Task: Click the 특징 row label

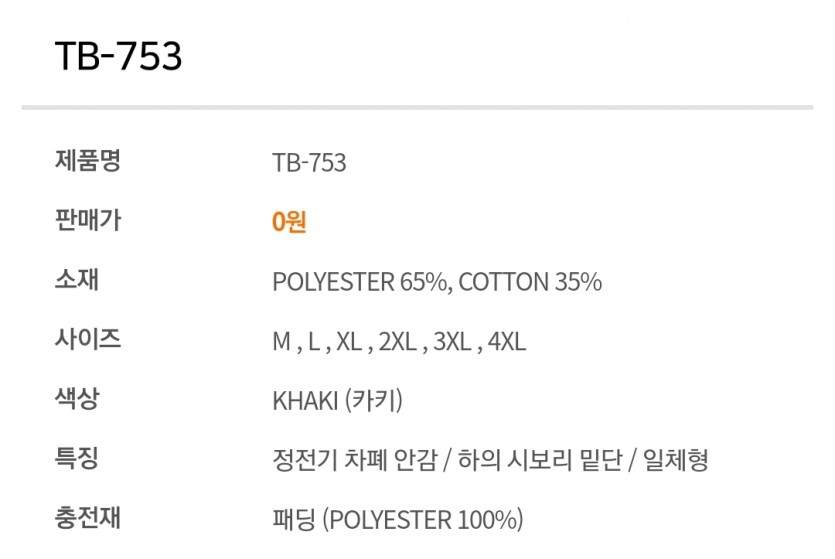Action: click(x=76, y=460)
